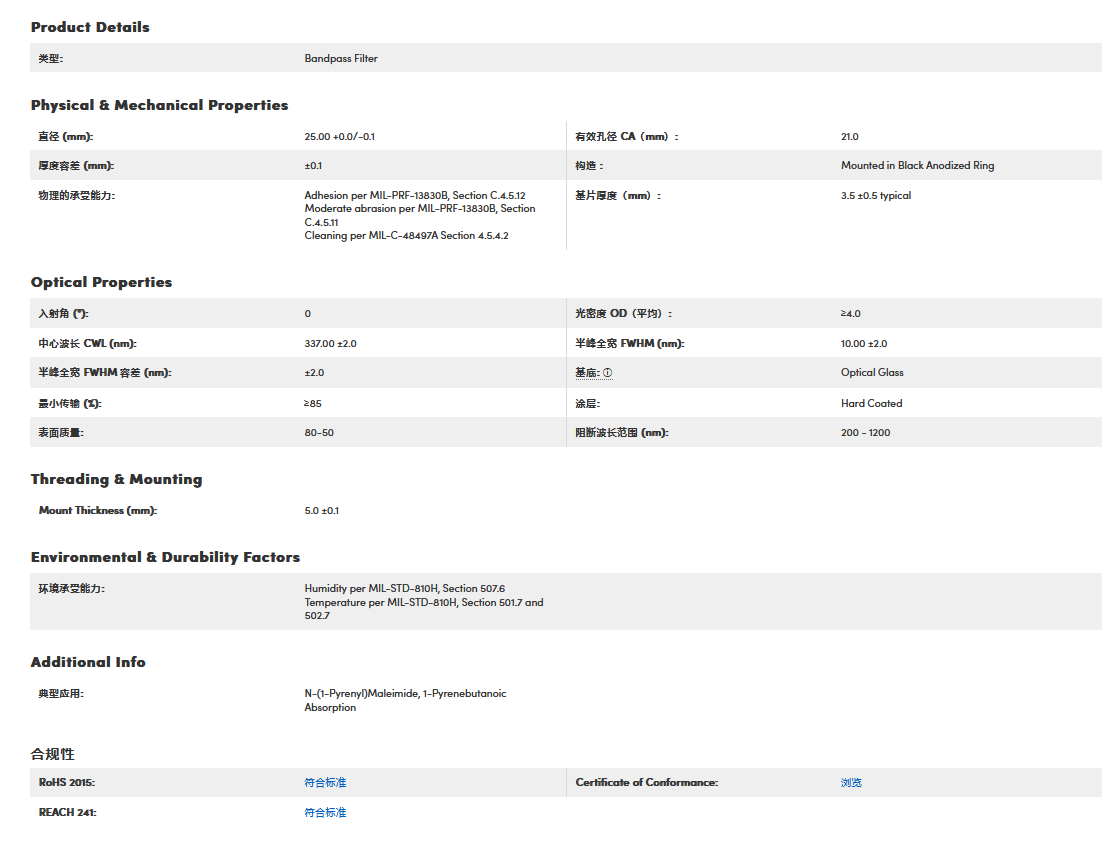Image resolution: width=1109 pixels, height=844 pixels.
Task: Click the Additional Info heading
Action: click(x=88, y=662)
